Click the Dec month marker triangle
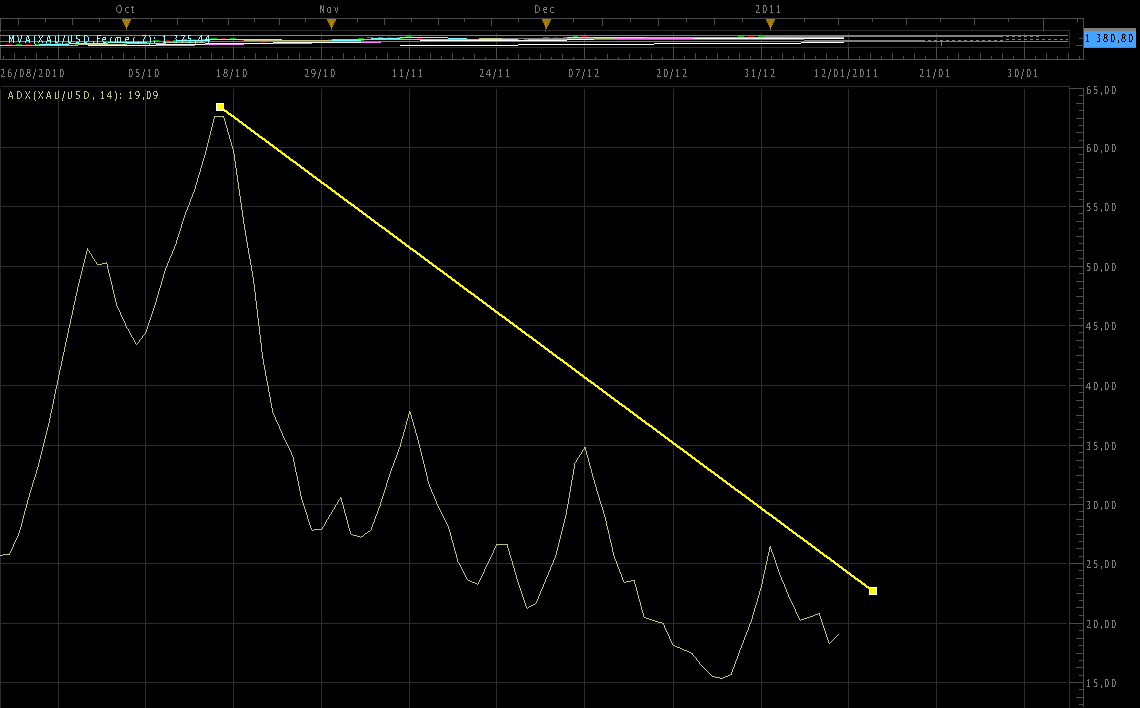Image resolution: width=1140 pixels, height=708 pixels. (546, 23)
